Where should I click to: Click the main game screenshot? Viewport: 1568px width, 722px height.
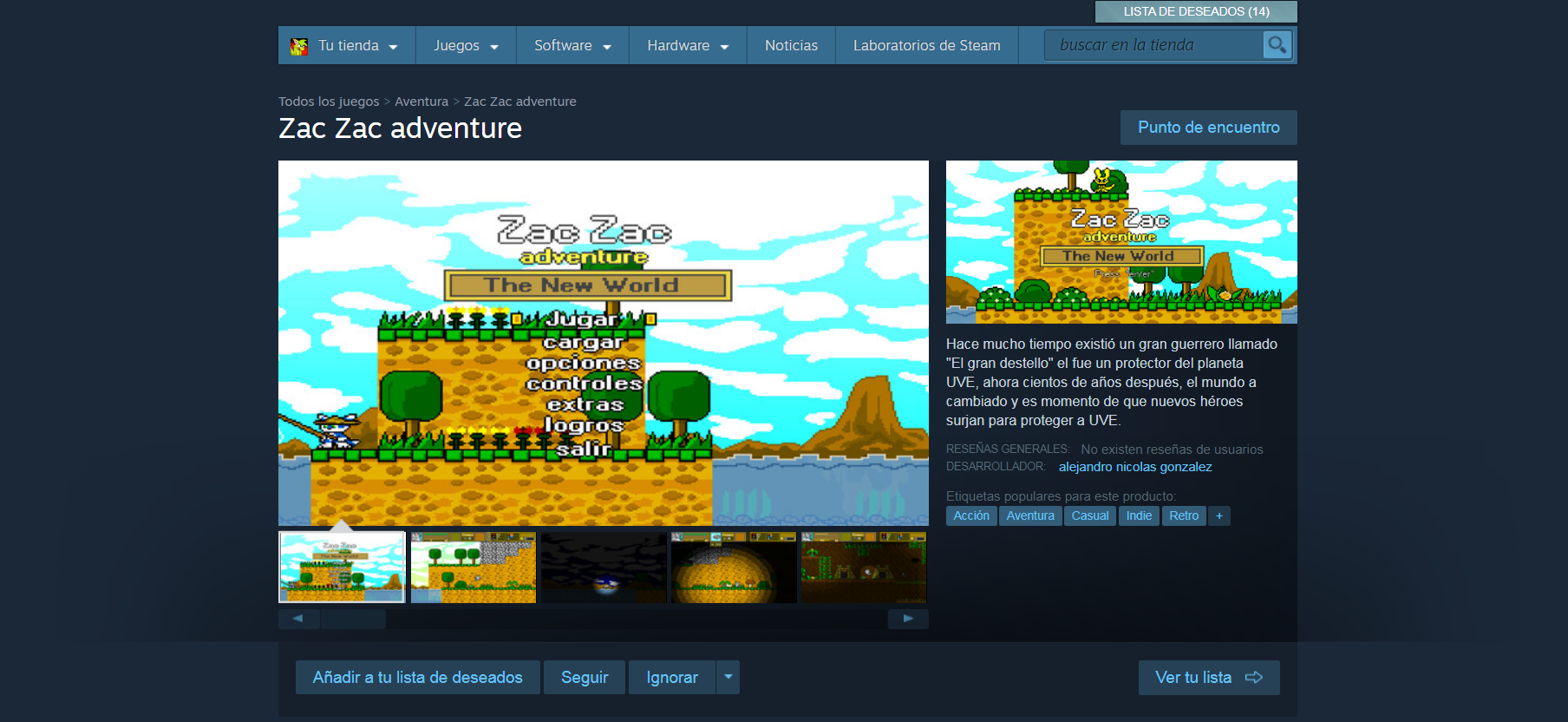(604, 343)
